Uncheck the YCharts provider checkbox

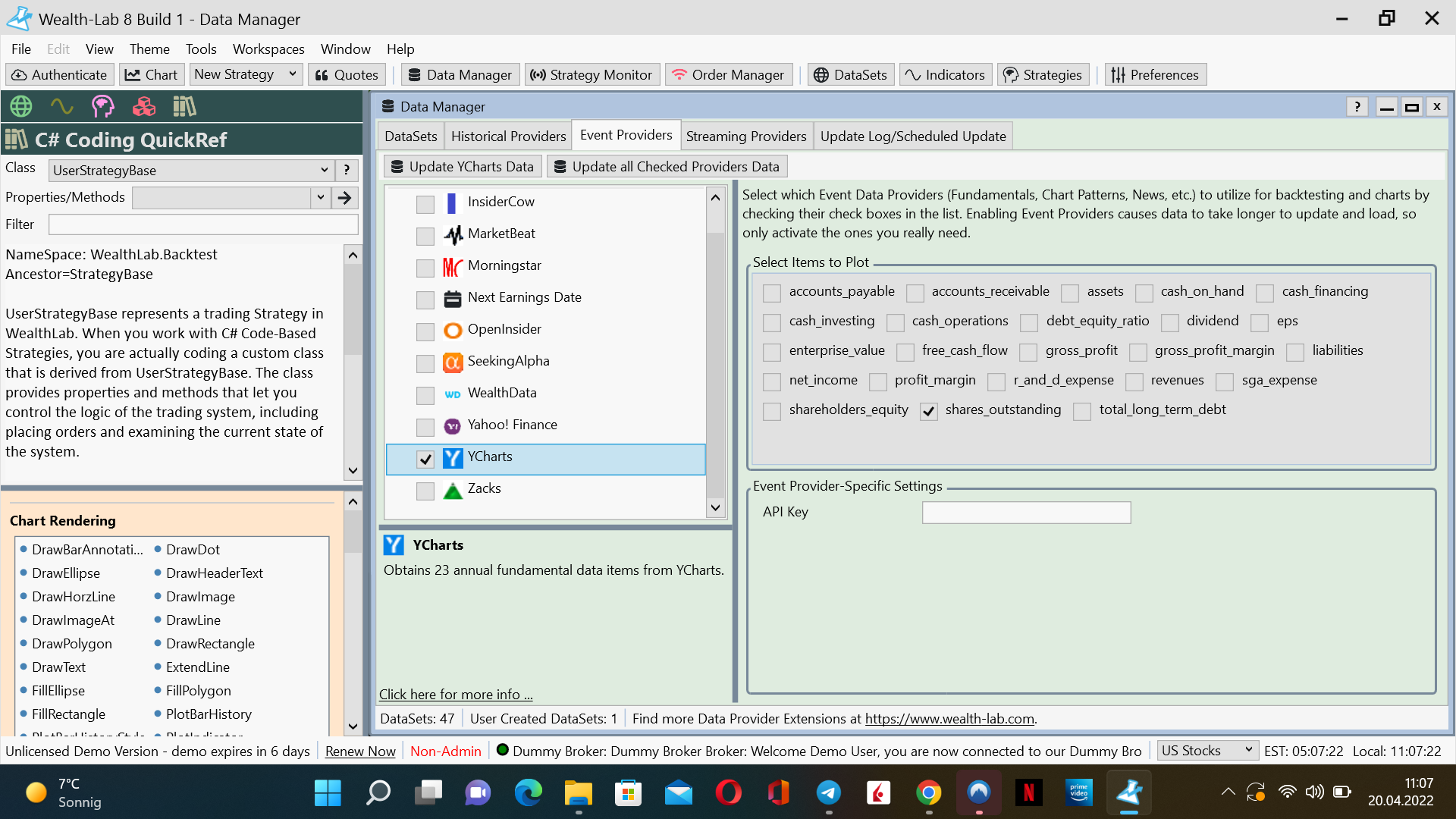coord(425,459)
